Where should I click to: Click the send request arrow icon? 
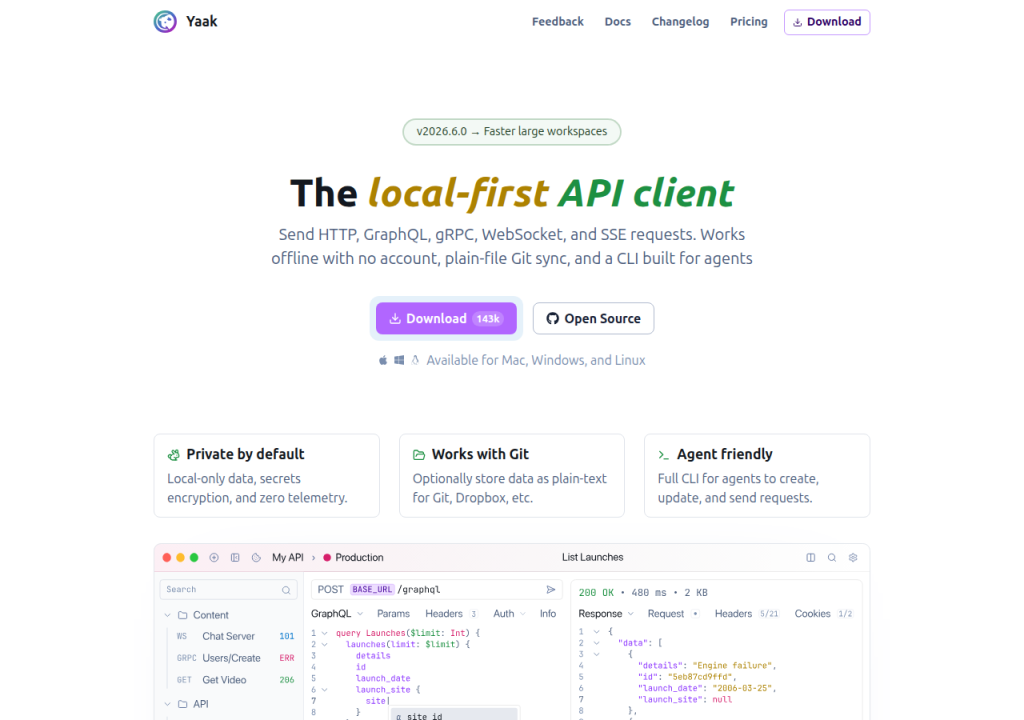pyautogui.click(x=551, y=589)
